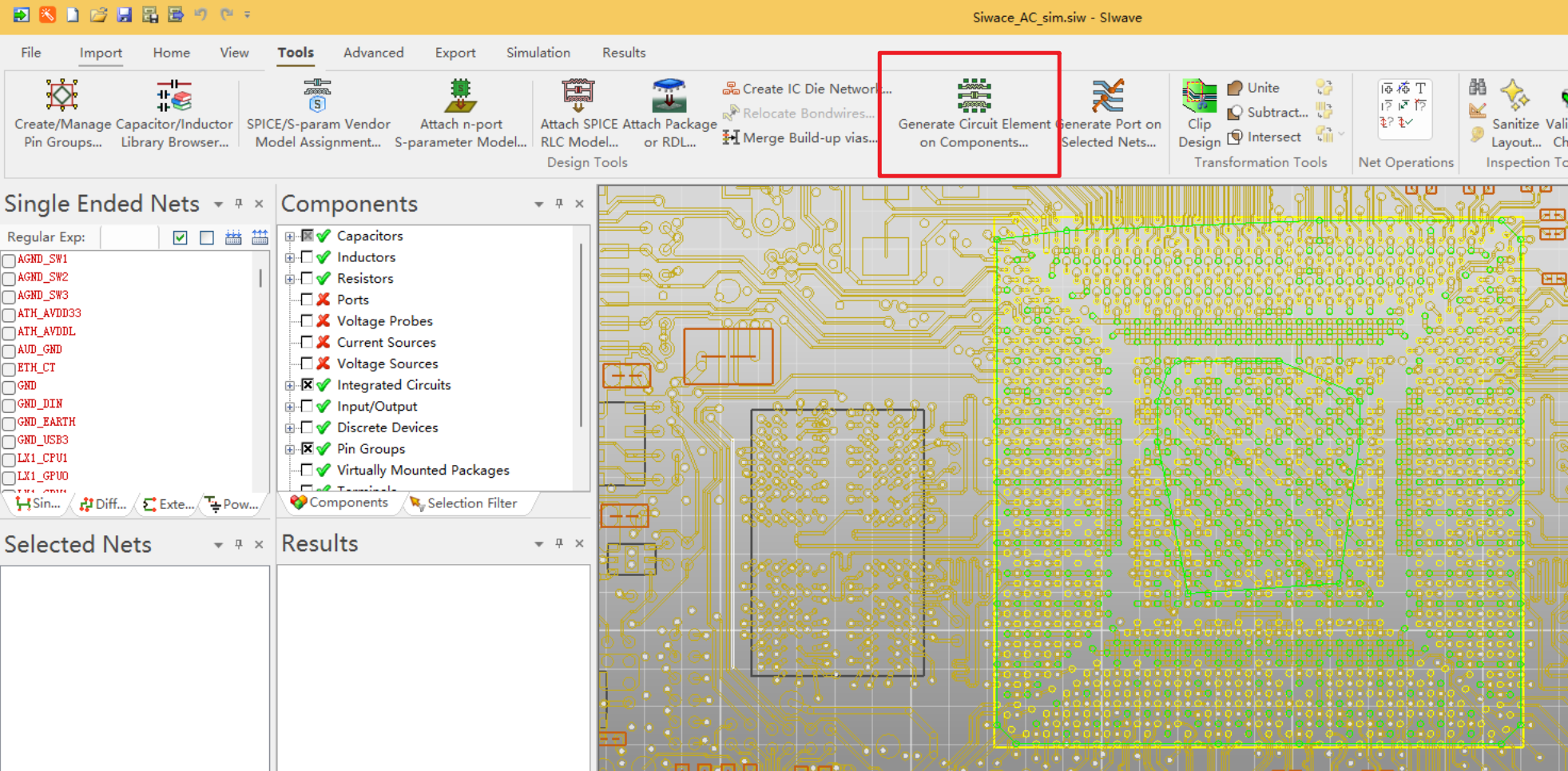Click the redo arrow in quick access toolbar

[226, 14]
